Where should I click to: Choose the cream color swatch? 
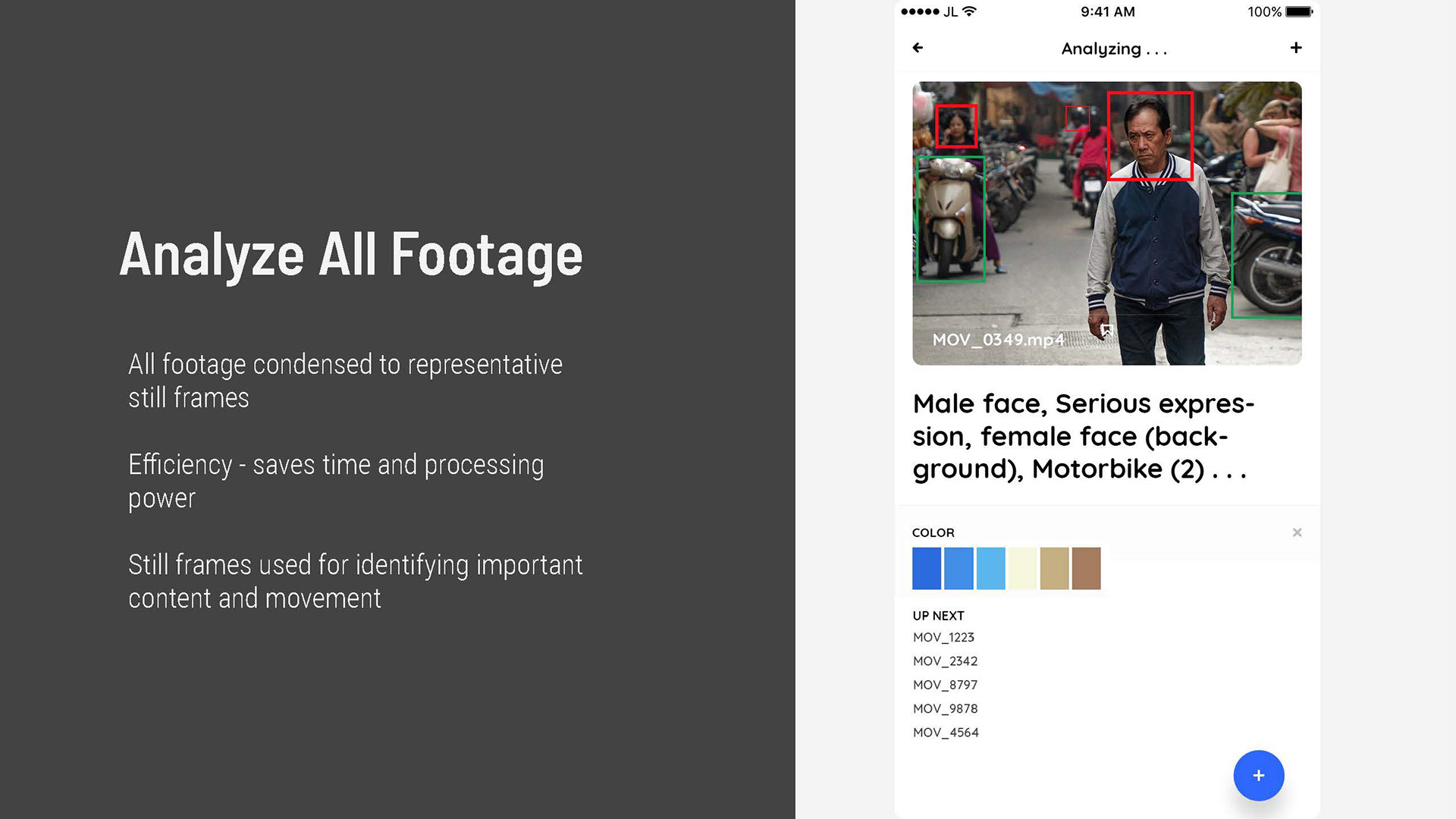coord(1022,568)
